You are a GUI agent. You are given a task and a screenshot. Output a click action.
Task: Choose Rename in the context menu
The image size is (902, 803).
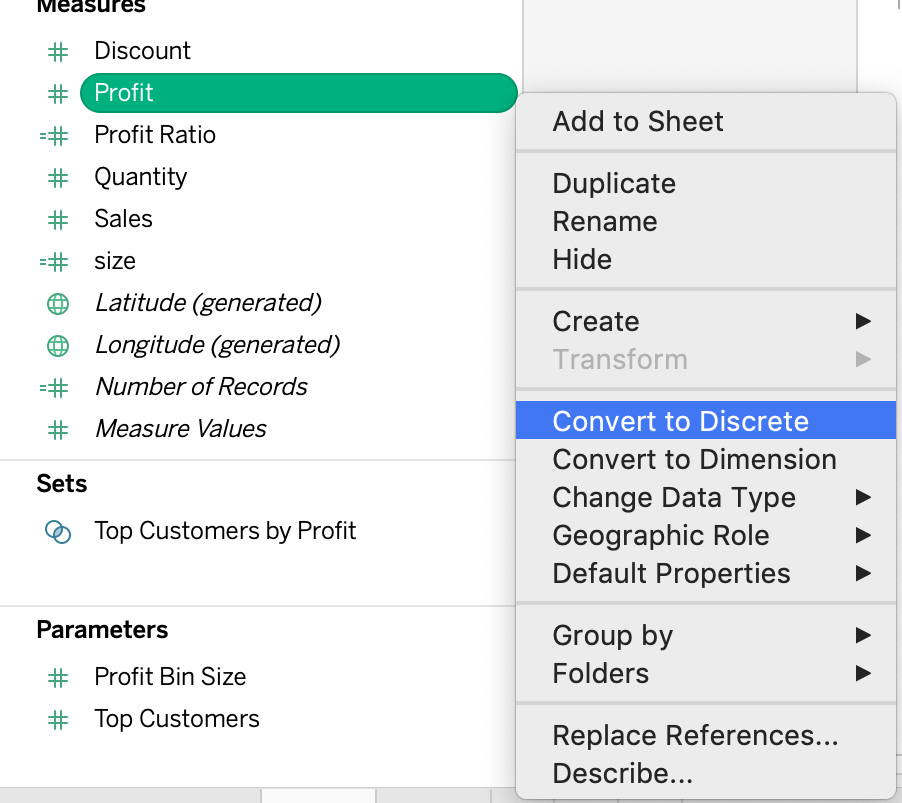coord(706,221)
